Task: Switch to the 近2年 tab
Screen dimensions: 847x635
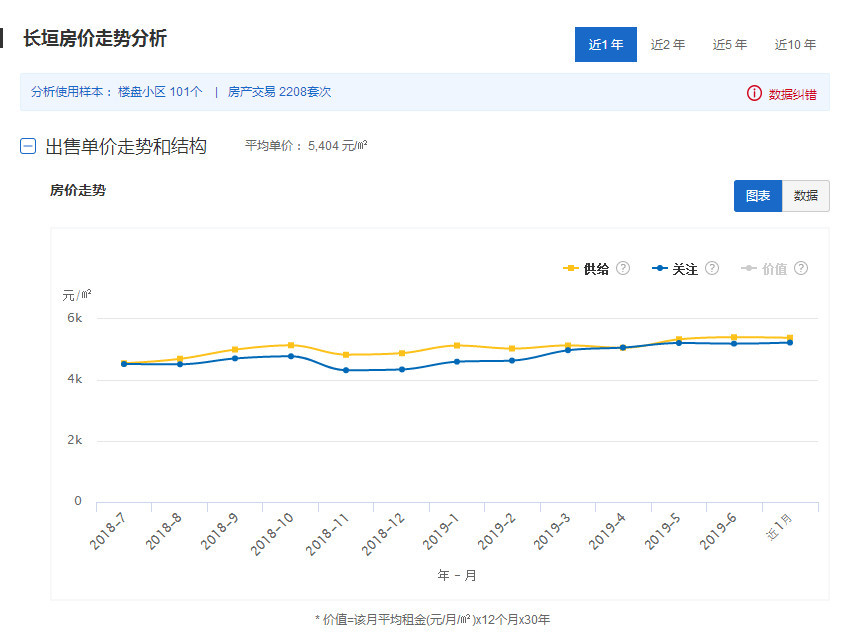Action: click(x=668, y=44)
